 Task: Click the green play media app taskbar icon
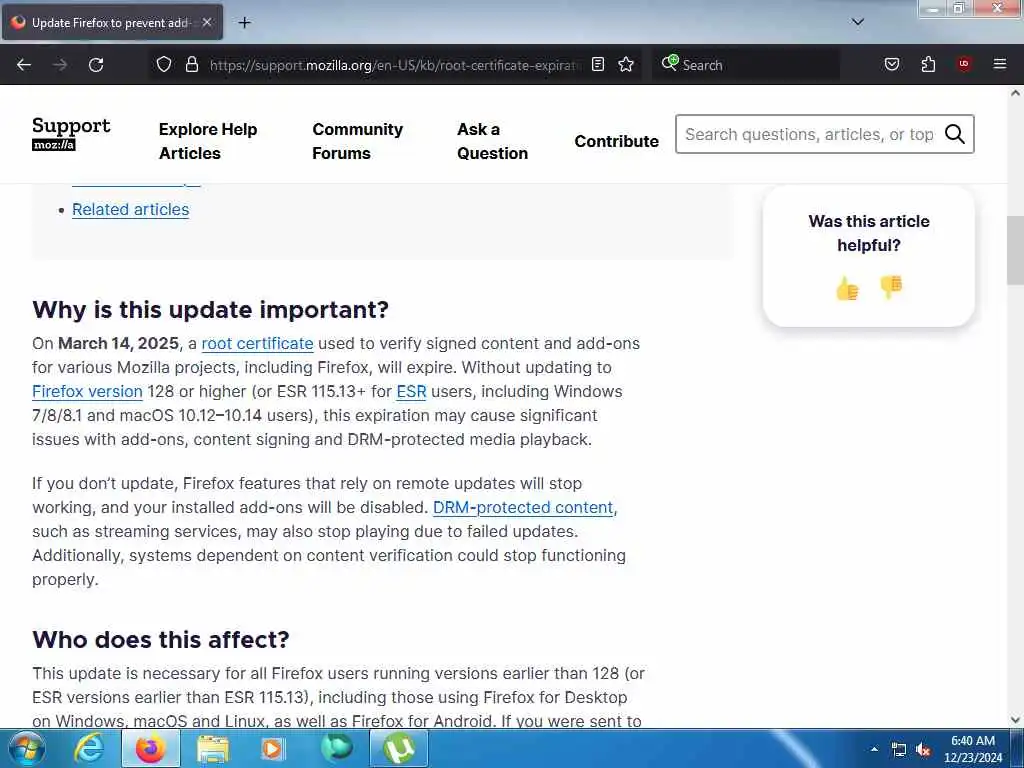[x=336, y=748]
